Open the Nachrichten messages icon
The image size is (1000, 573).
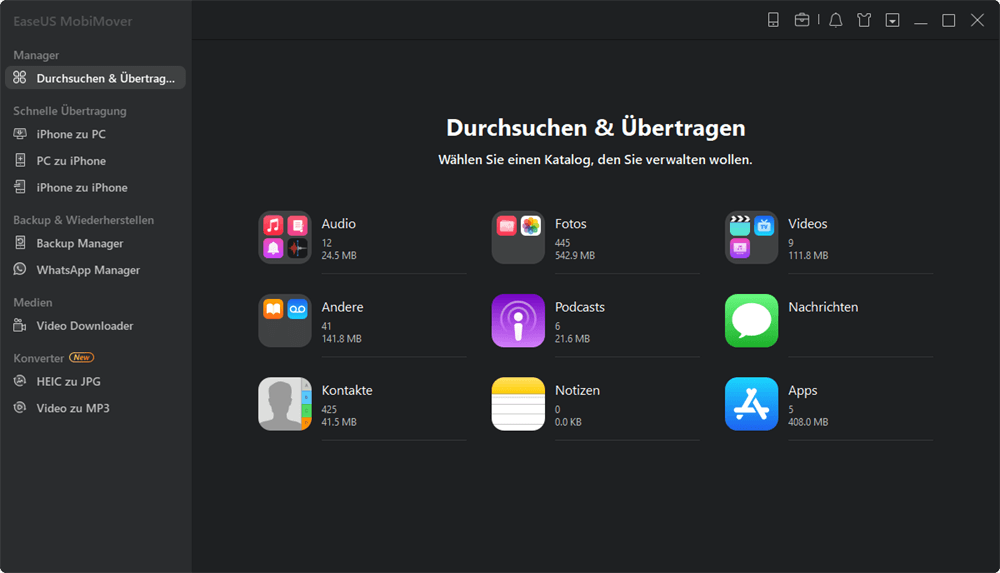click(751, 320)
